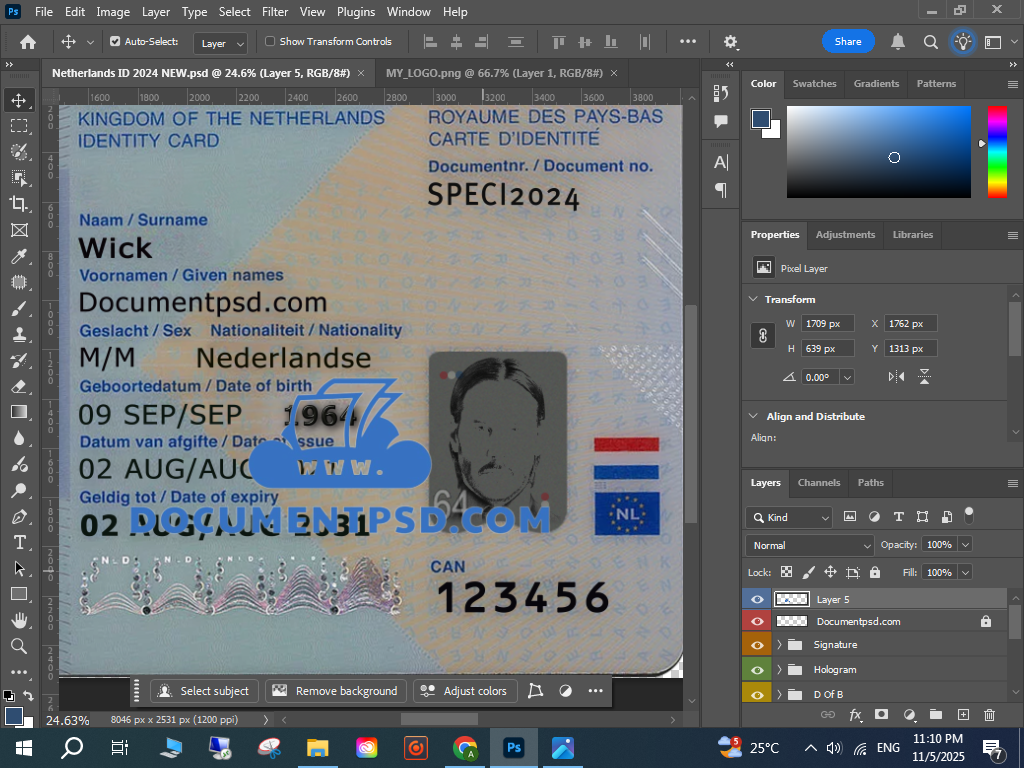The height and width of the screenshot is (768, 1024).
Task: Select the Eyedropper tool
Action: (19, 256)
